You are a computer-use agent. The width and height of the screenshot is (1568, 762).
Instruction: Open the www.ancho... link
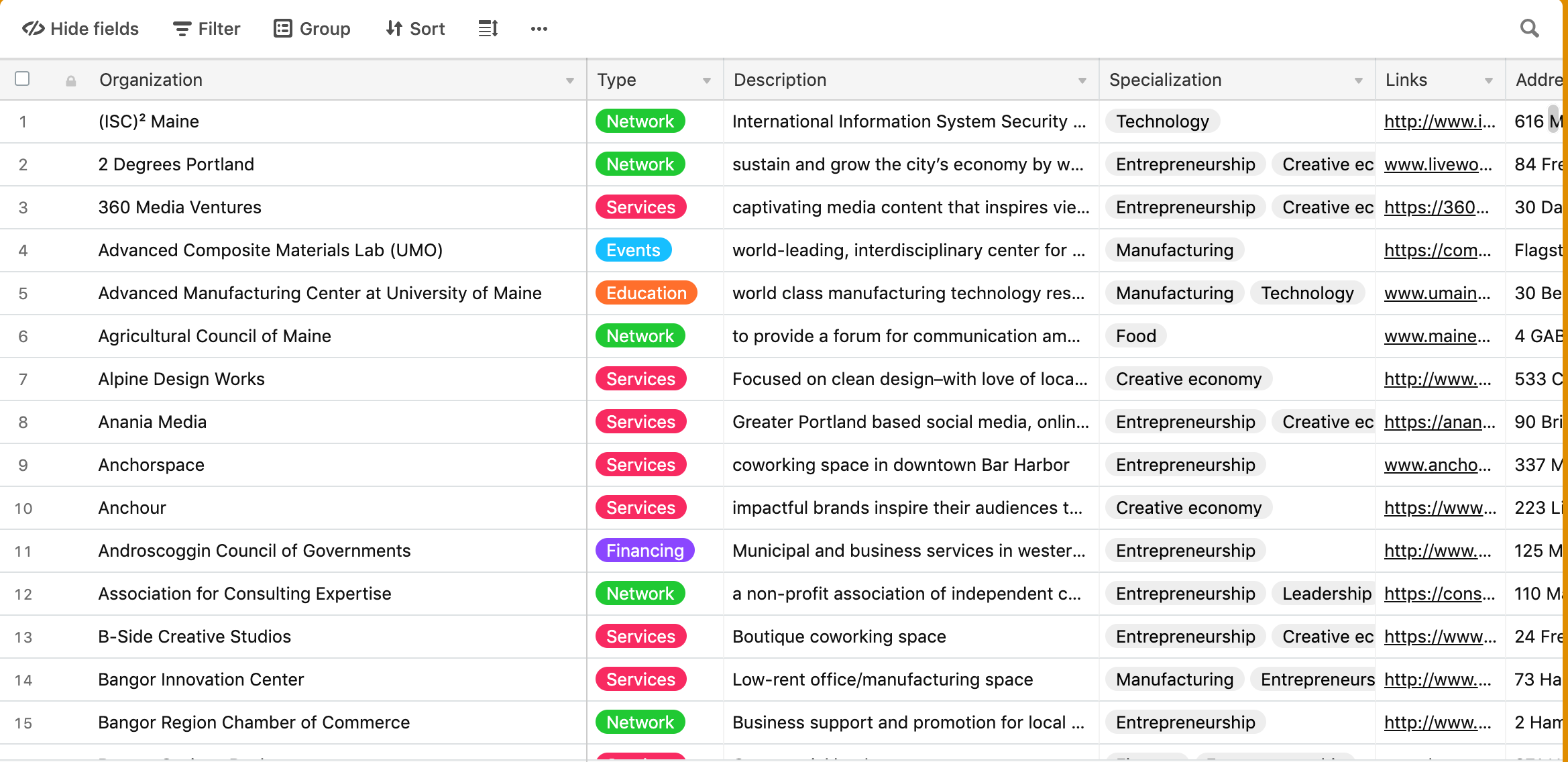click(1438, 465)
